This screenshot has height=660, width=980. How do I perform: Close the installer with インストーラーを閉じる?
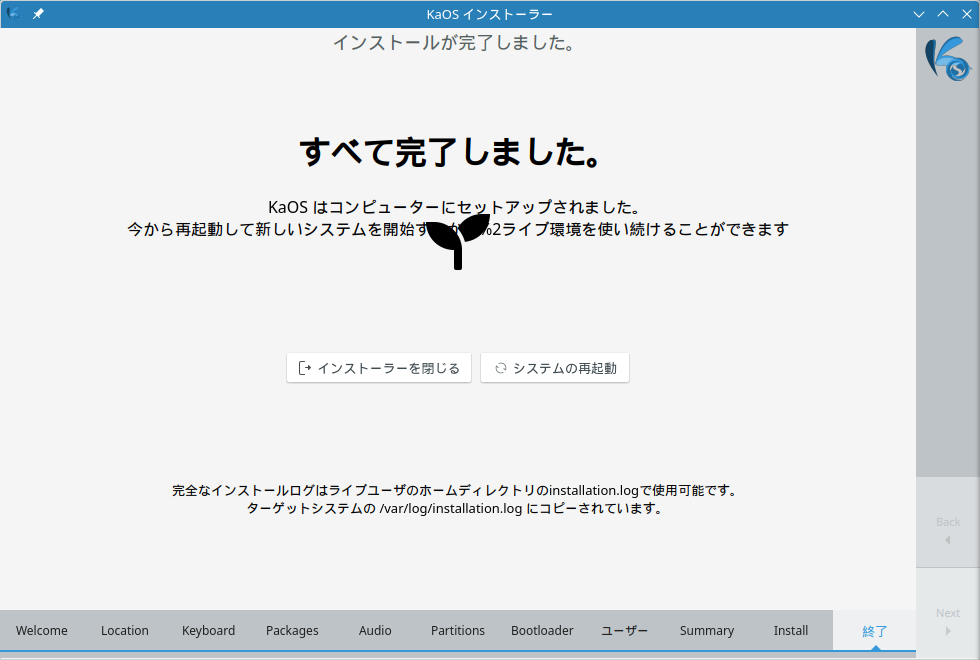click(x=379, y=368)
